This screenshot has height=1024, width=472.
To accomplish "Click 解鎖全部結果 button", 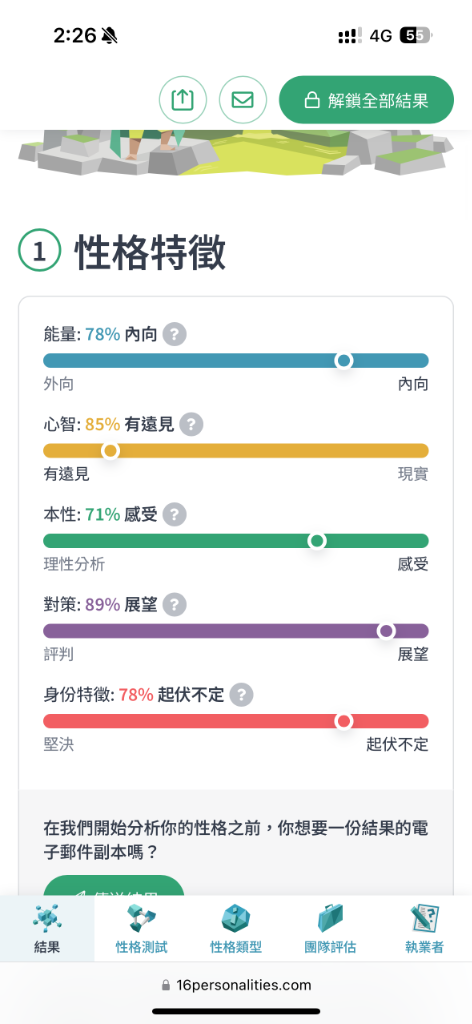I will coord(366,100).
